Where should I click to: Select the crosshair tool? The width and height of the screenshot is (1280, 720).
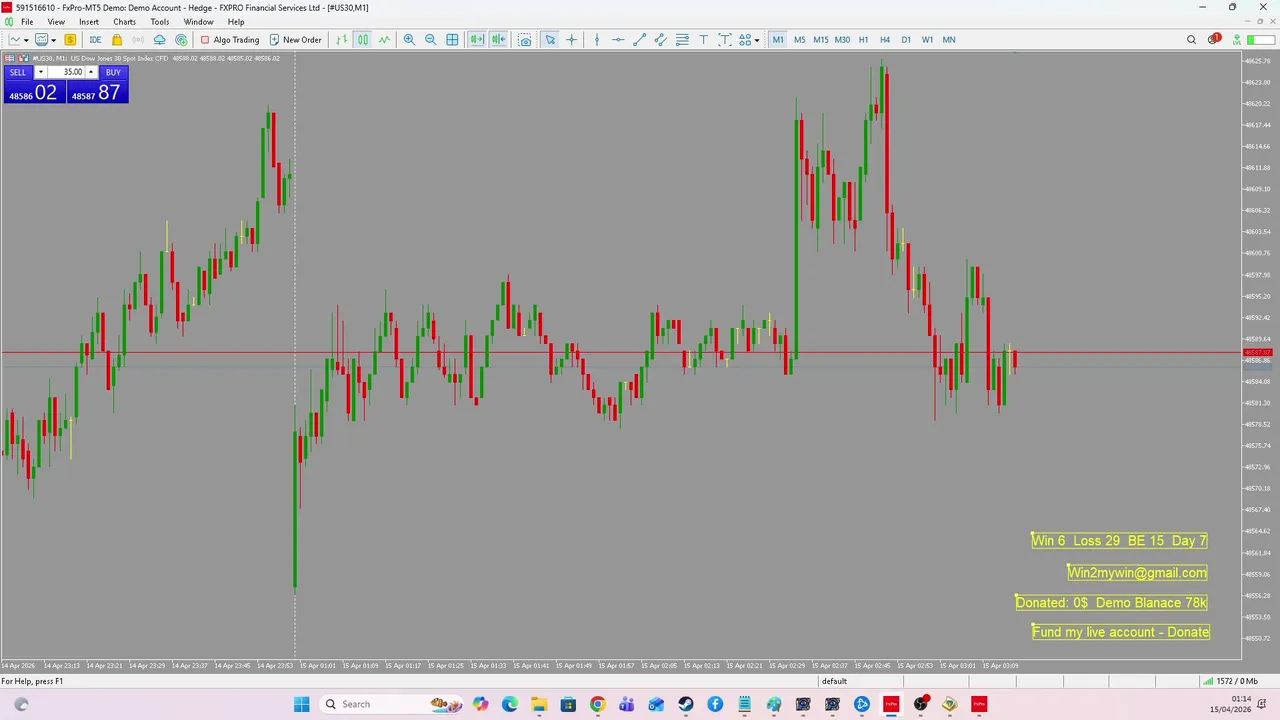(572, 40)
